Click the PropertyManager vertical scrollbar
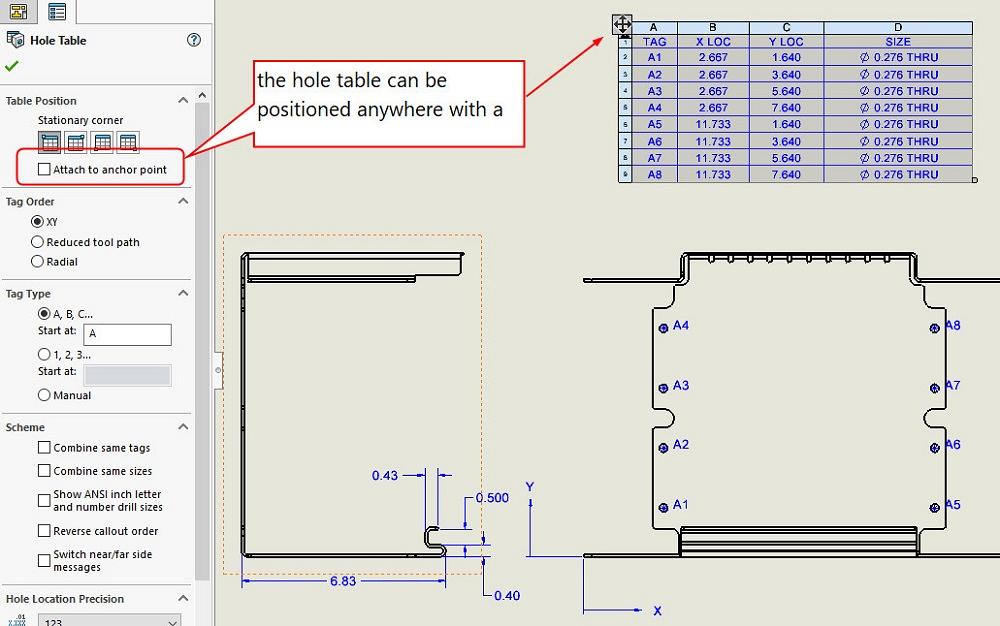The width and height of the screenshot is (1000, 626). (x=202, y=341)
